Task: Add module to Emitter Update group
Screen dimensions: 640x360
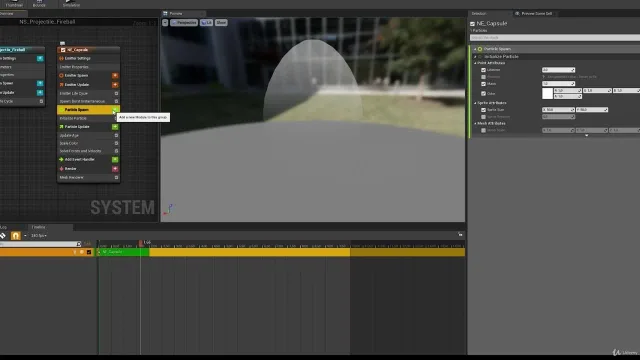Action: click(115, 84)
